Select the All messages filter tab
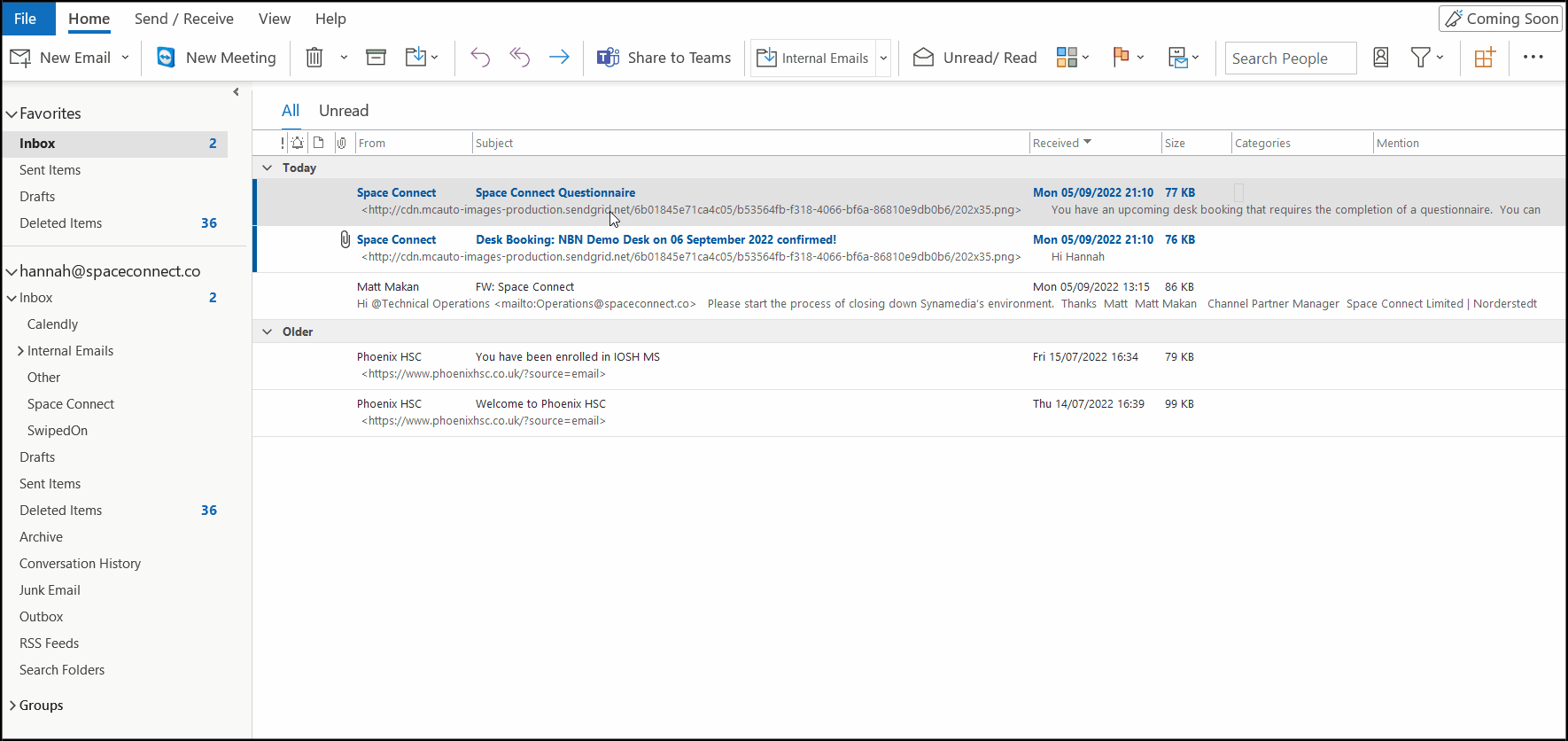Viewport: 1568px width, 741px height. point(291,111)
